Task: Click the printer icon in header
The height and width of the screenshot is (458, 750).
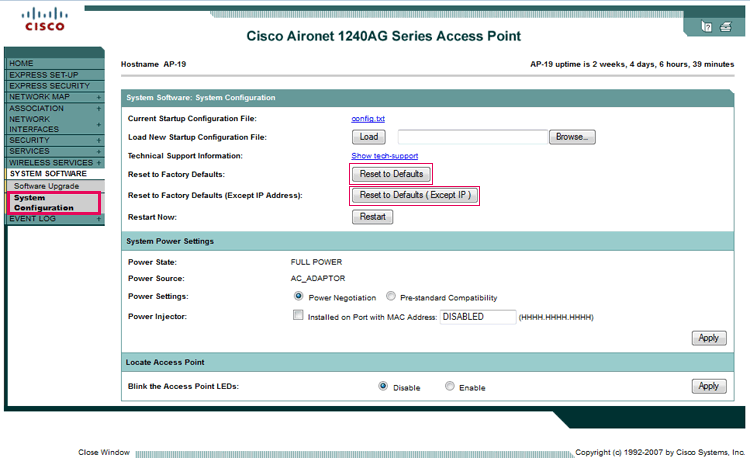Action: pyautogui.click(x=726, y=27)
